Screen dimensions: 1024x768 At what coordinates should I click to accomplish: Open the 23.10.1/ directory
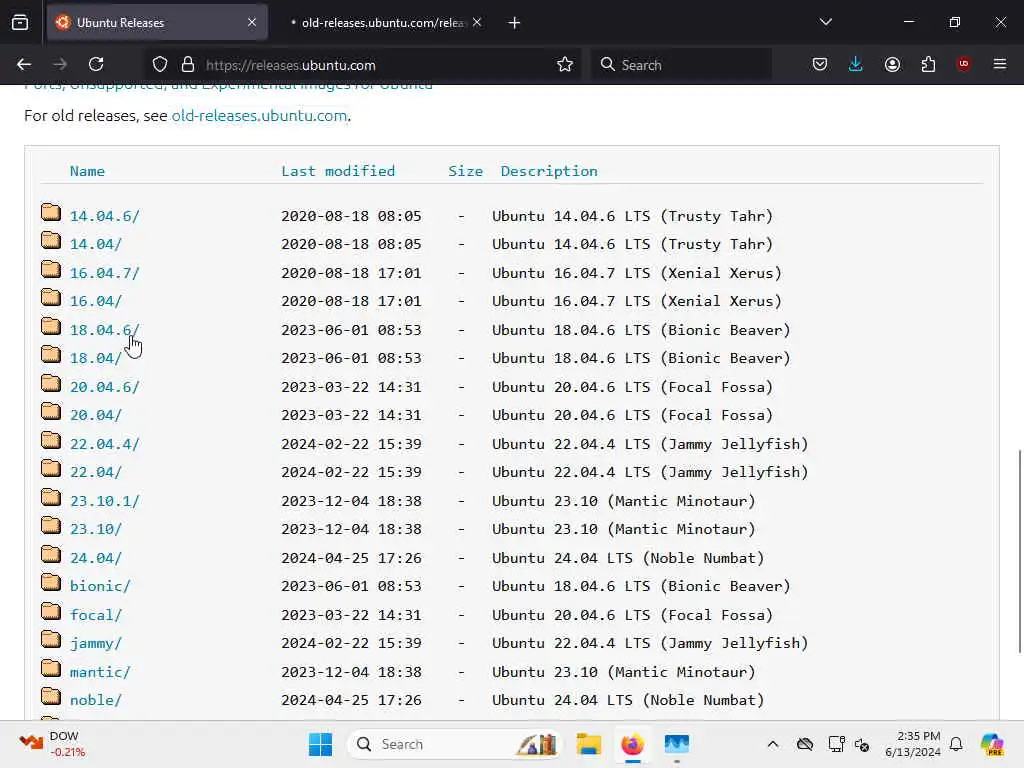[x=104, y=501]
